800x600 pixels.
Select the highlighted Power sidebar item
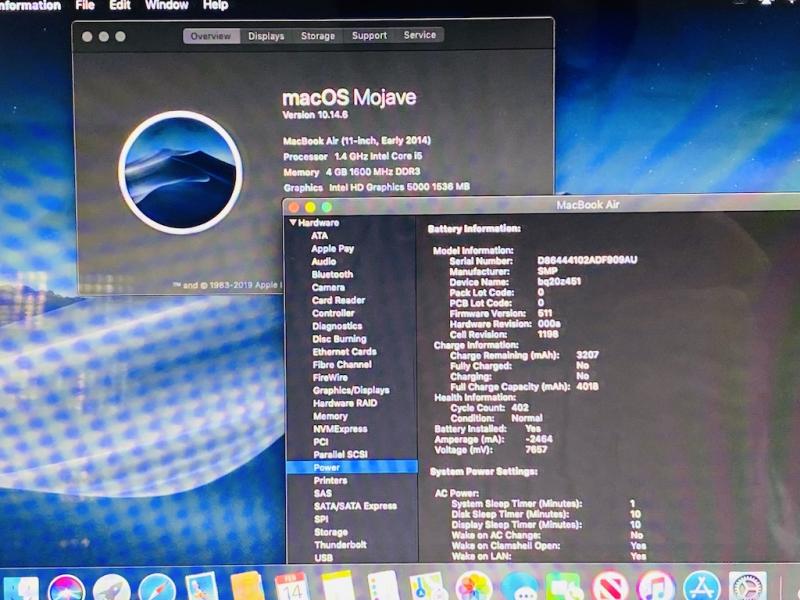pyautogui.click(x=352, y=467)
